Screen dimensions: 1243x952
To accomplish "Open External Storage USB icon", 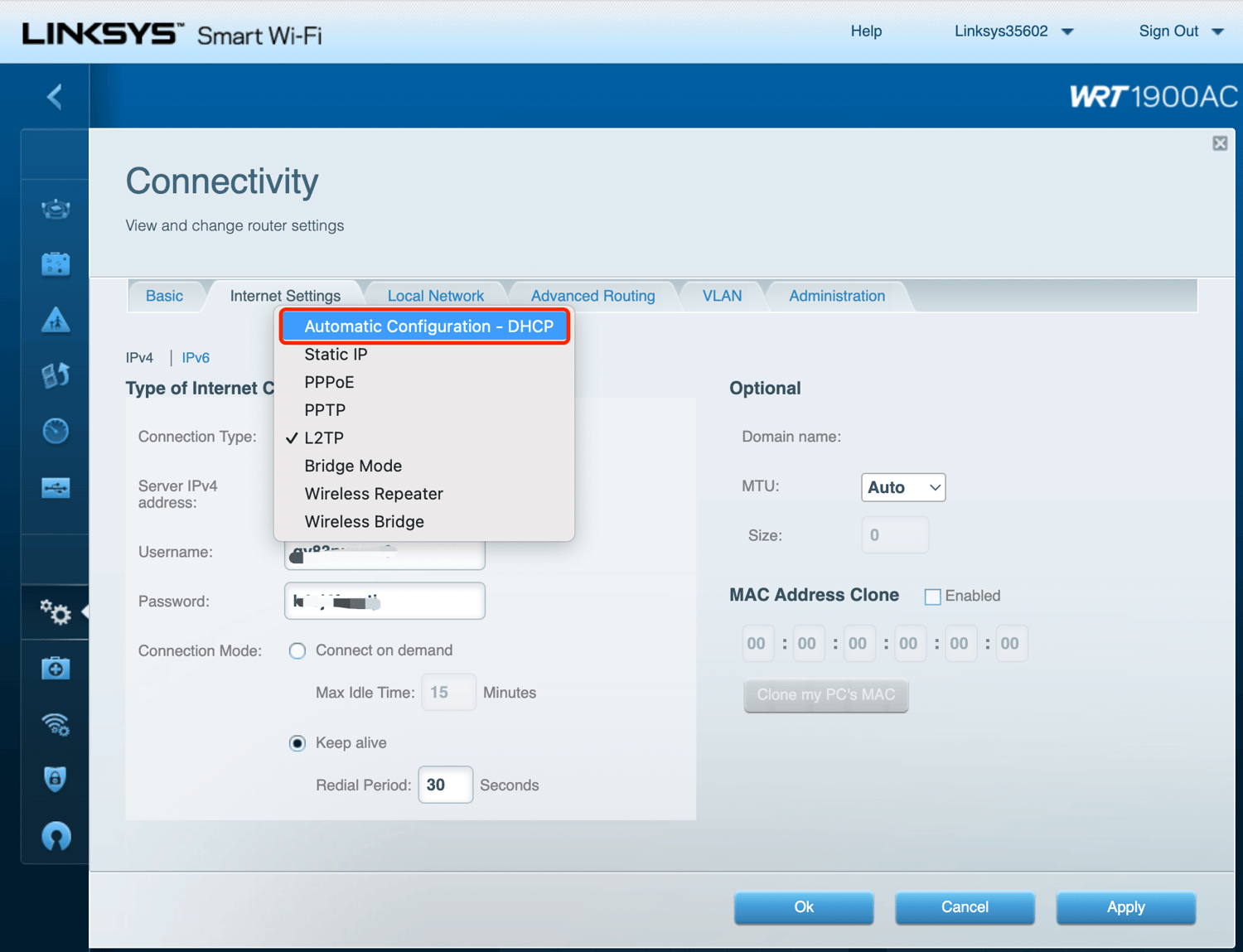I will [56, 487].
